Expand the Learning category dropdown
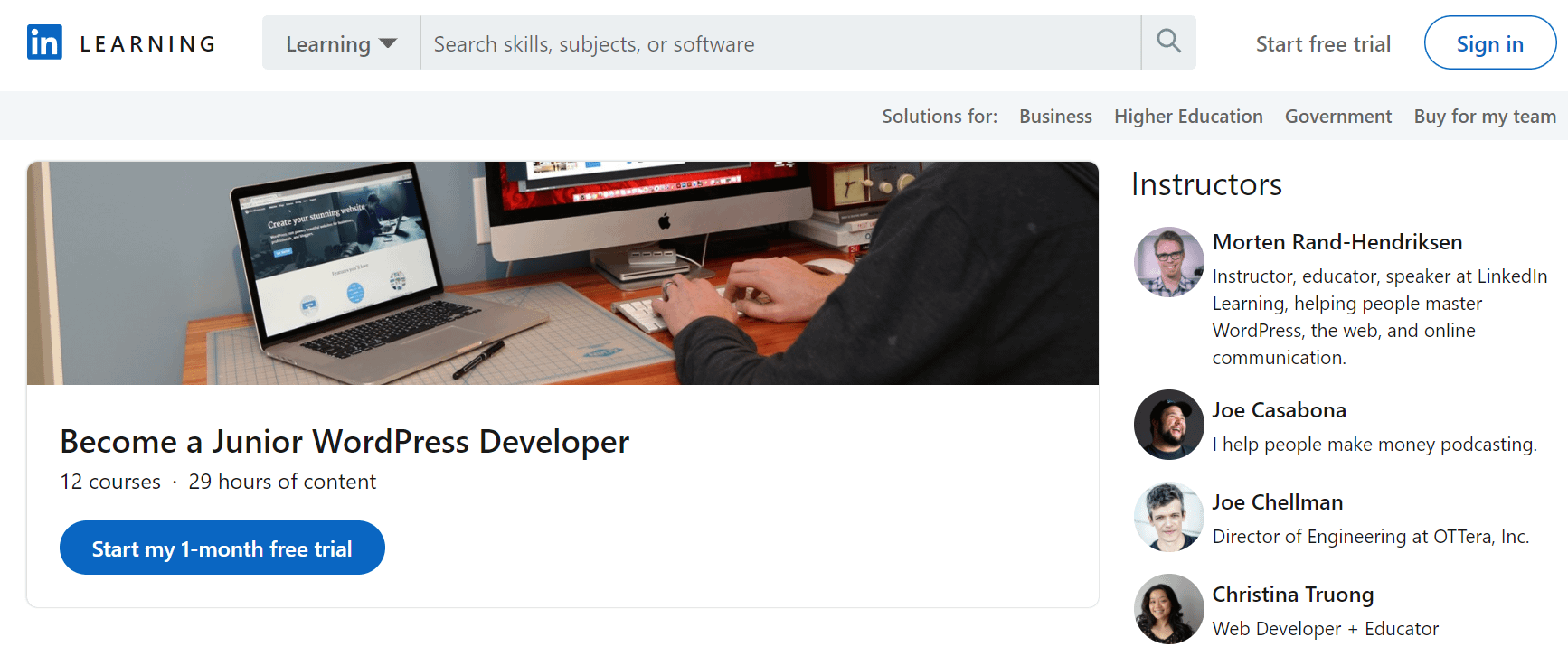Viewport: 1568px width, 656px height. (x=341, y=43)
